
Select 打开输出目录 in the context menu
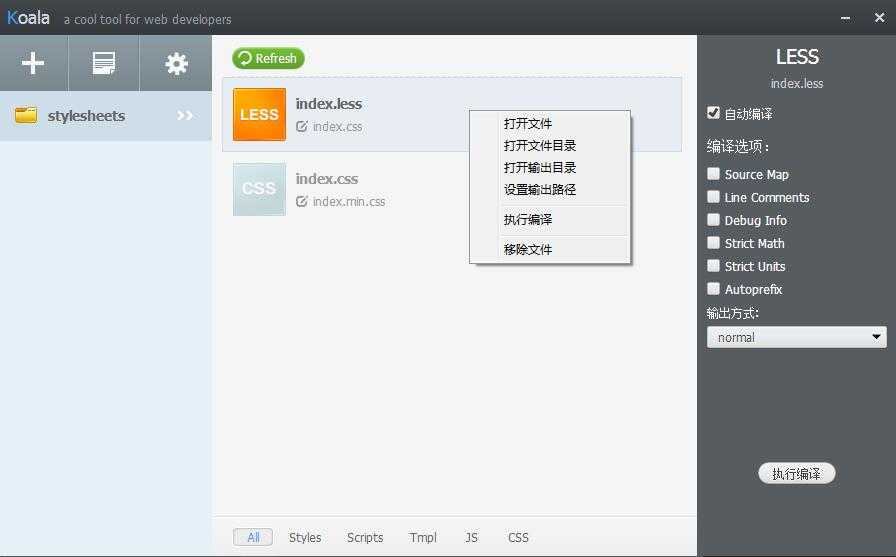pos(550,167)
